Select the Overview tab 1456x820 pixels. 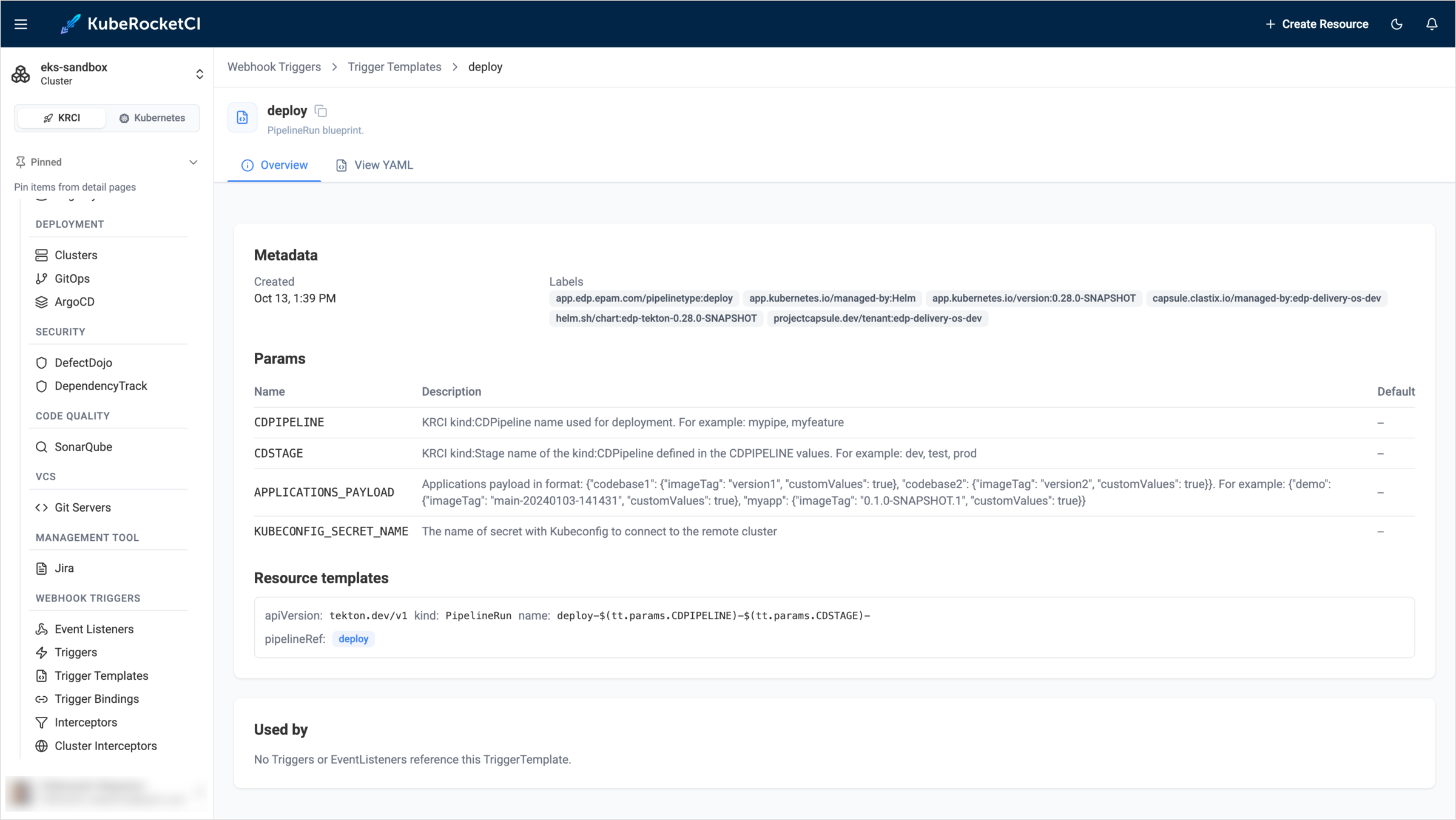point(274,165)
